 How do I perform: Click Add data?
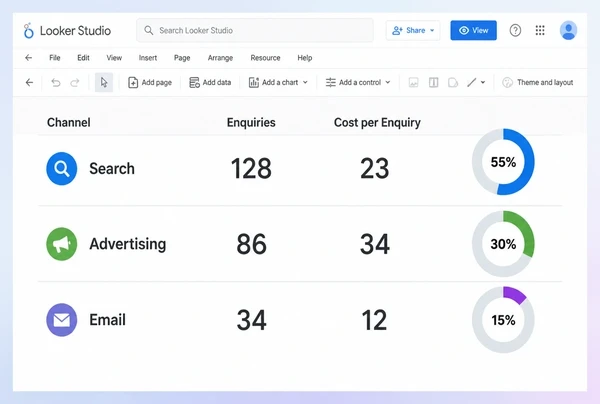tap(210, 82)
